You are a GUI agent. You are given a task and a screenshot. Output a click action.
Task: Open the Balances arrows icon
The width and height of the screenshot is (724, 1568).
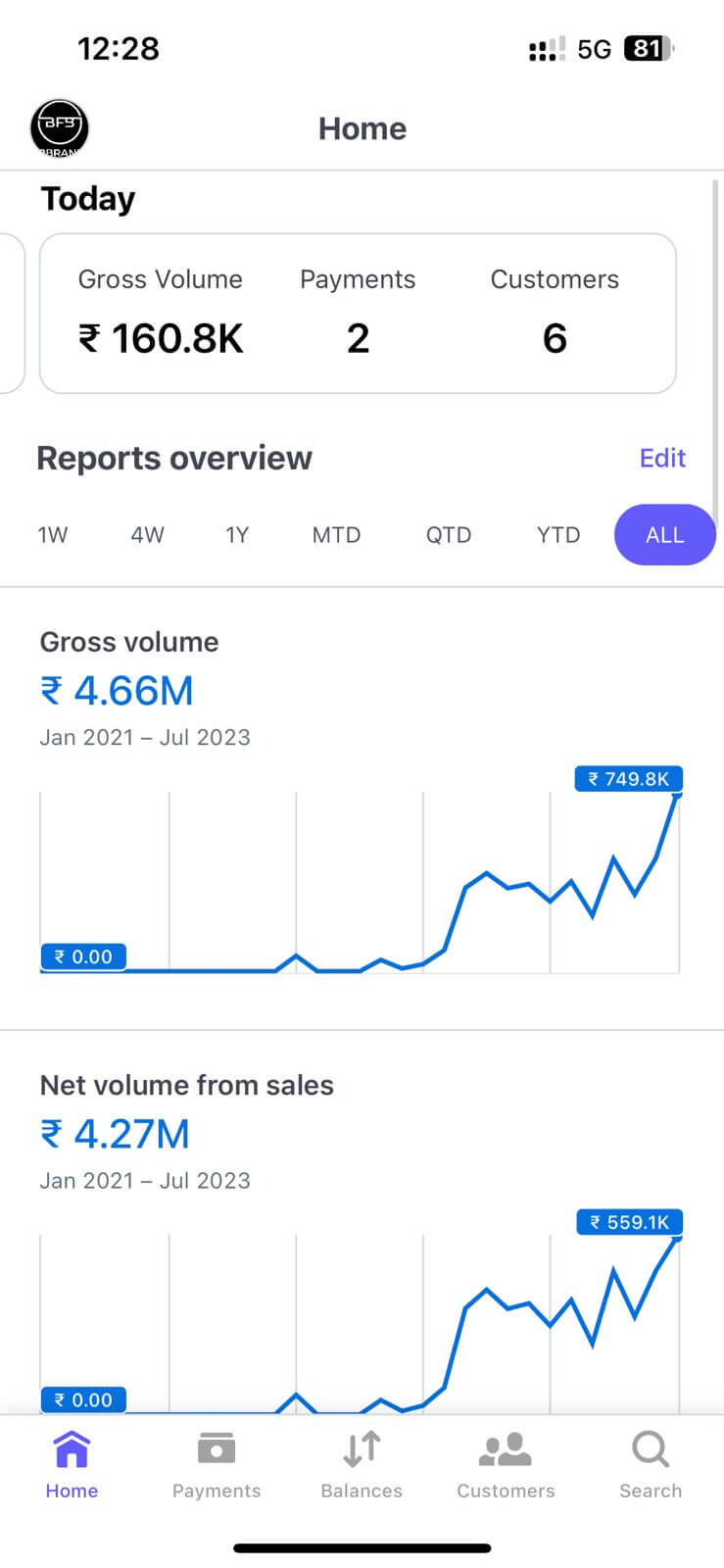tap(362, 1448)
